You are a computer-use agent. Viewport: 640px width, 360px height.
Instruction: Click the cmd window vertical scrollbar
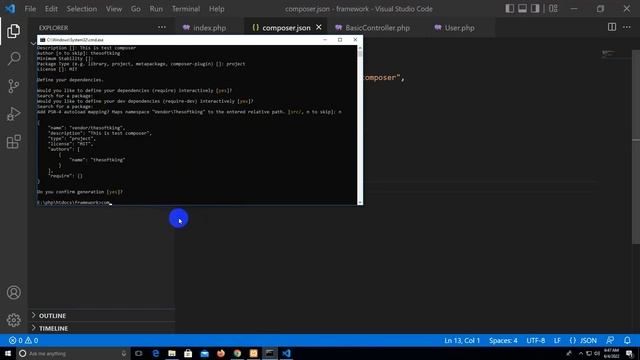[360, 124]
